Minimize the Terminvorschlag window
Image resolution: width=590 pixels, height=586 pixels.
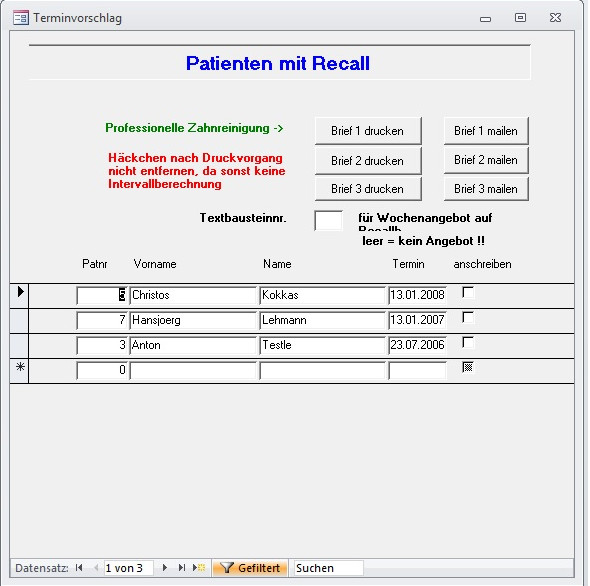tap(485, 18)
